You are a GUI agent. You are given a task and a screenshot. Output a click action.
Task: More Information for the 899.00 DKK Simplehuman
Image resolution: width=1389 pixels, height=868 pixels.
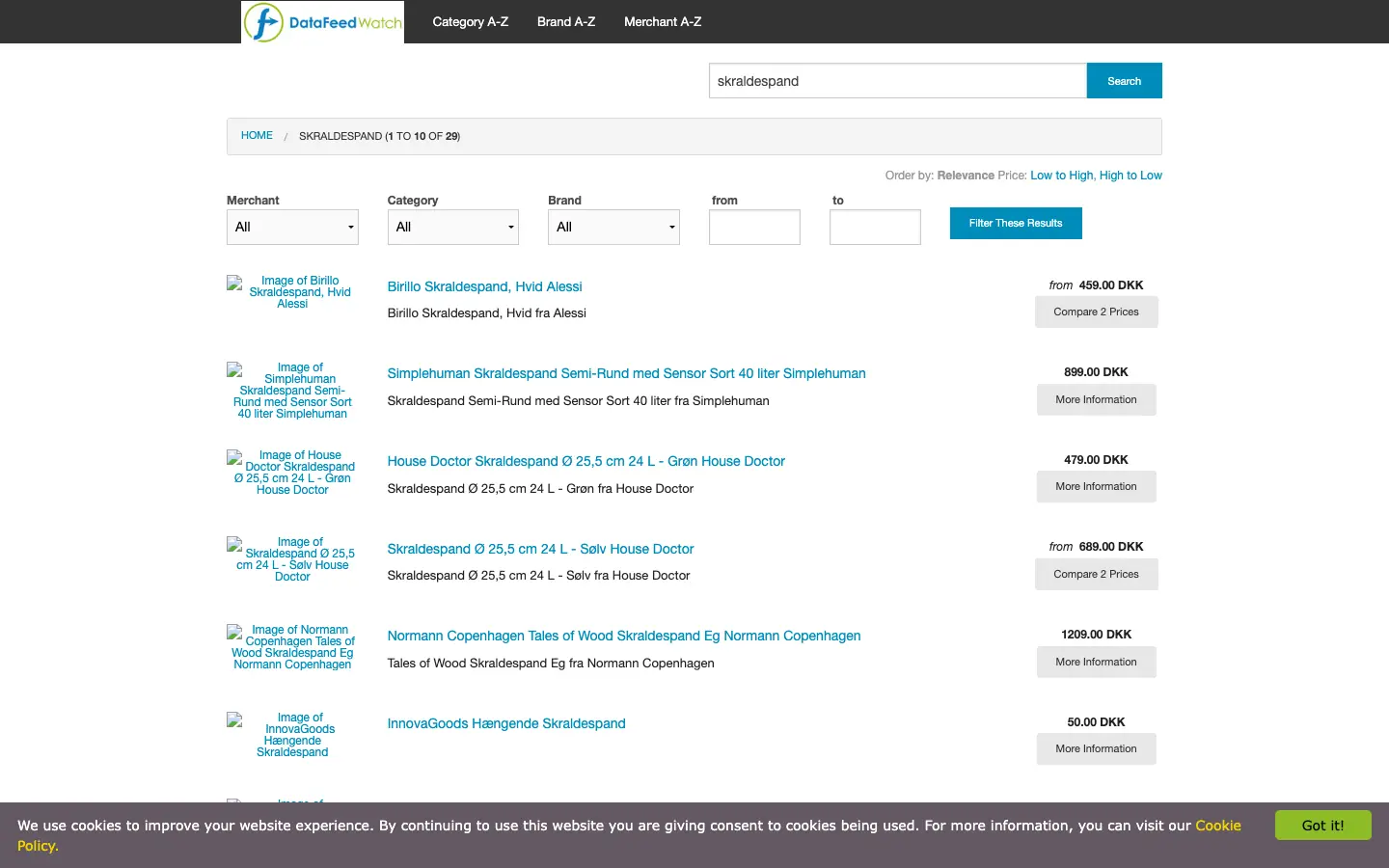[1097, 399]
